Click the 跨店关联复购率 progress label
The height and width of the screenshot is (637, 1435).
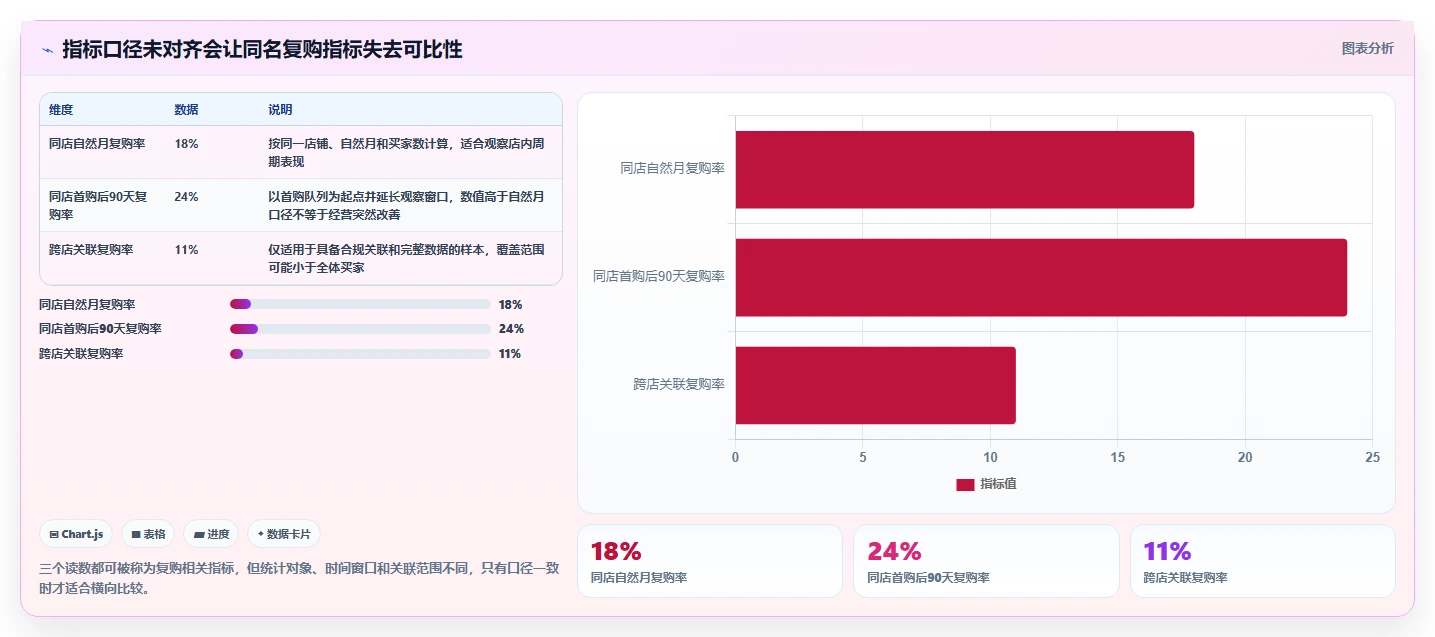81,354
